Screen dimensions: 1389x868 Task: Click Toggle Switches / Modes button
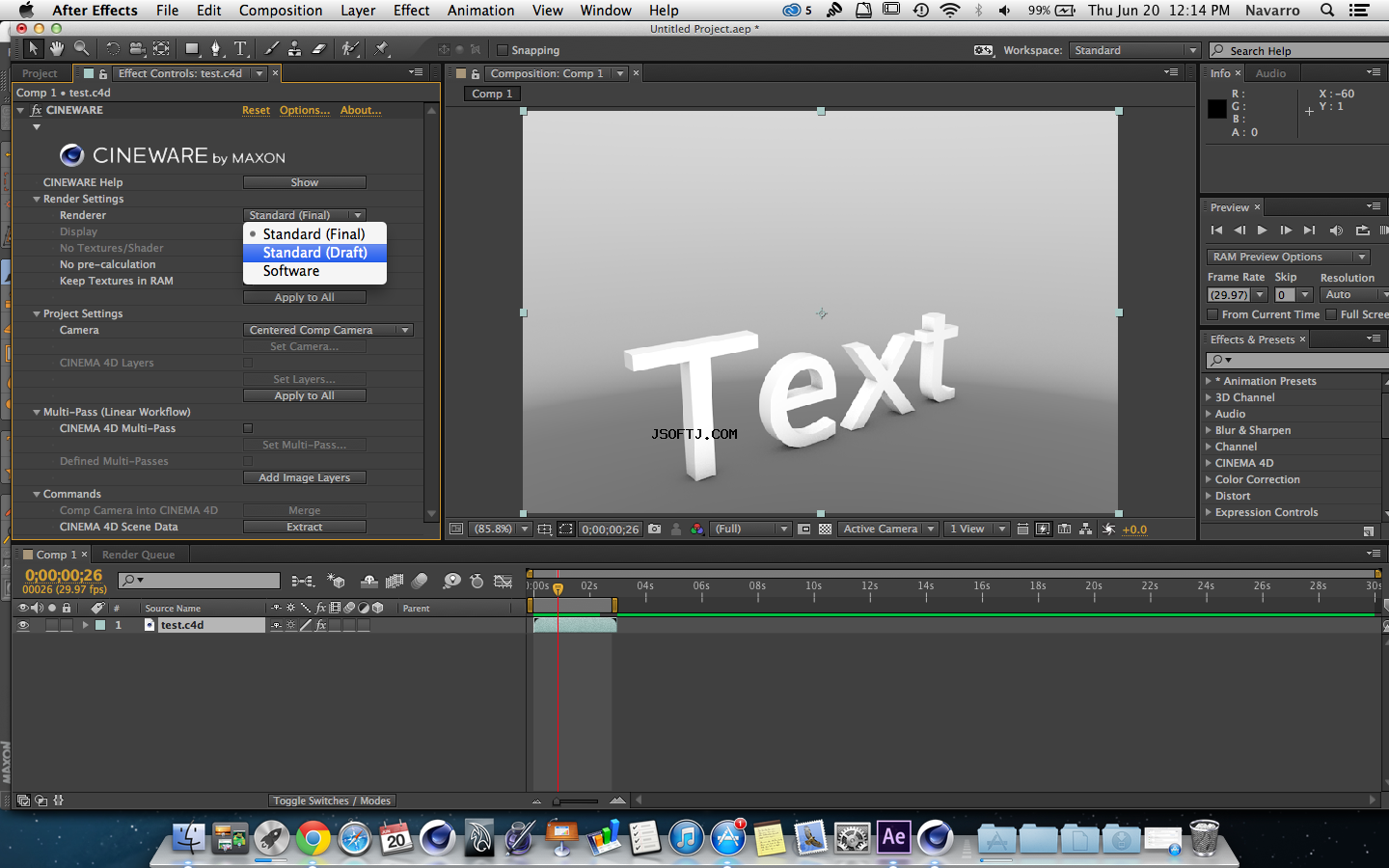(332, 800)
